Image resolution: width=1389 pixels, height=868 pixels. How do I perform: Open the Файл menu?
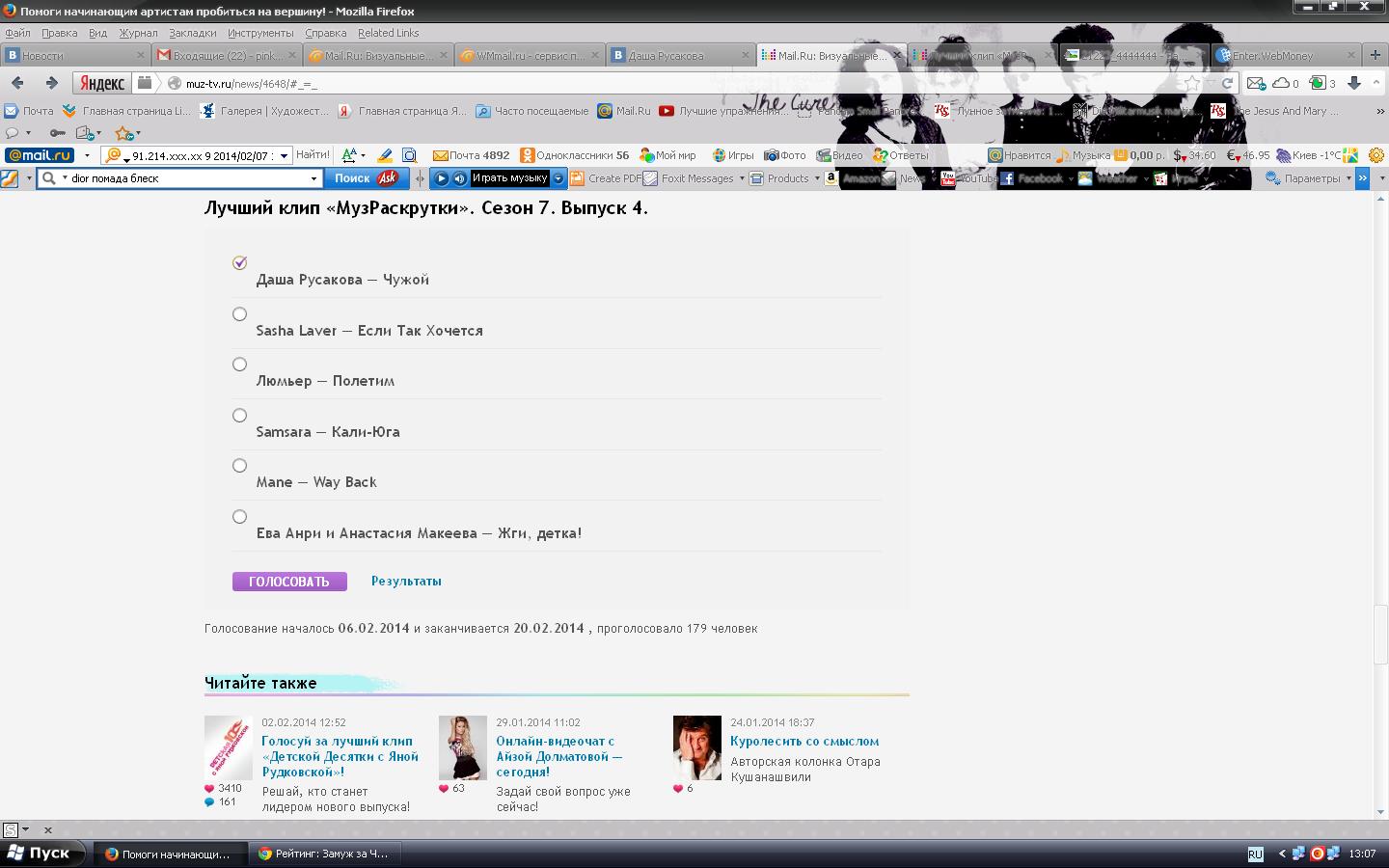(17, 33)
